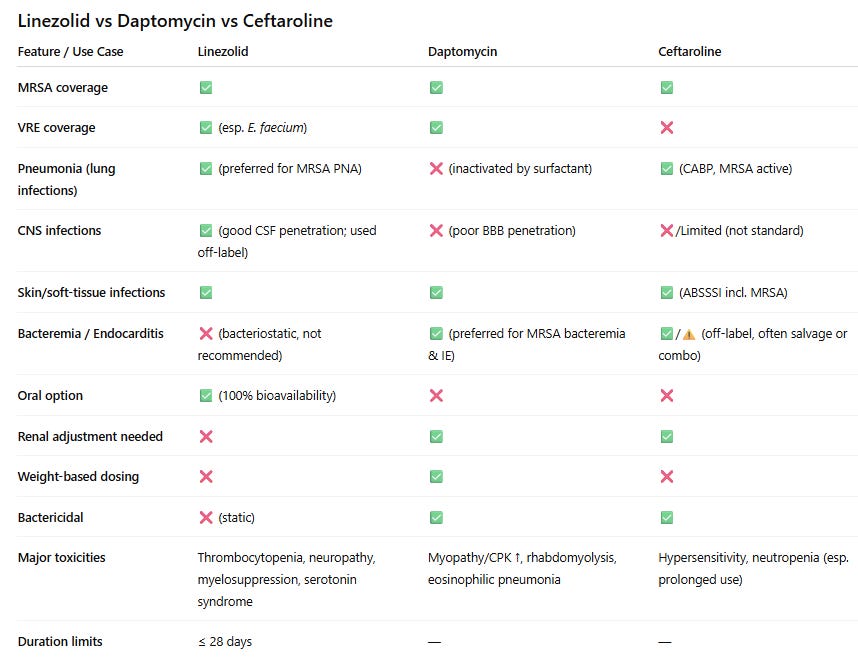Click Daptomycin's check for Weight-based dosing
This screenshot has height=669, width=858.
(436, 476)
